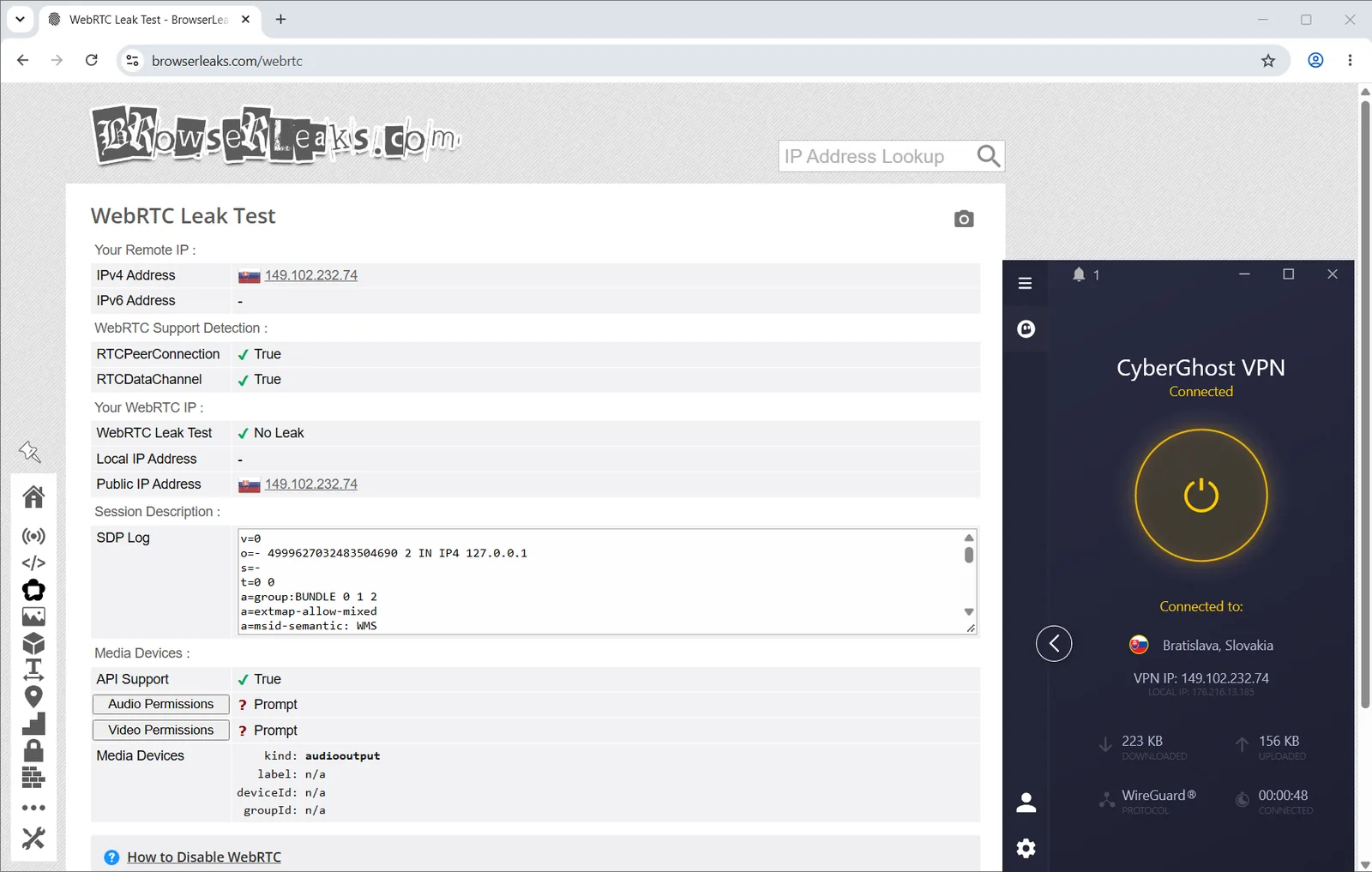View site information icon in address bar
Screen dimensions: 1372x872
coord(132,60)
